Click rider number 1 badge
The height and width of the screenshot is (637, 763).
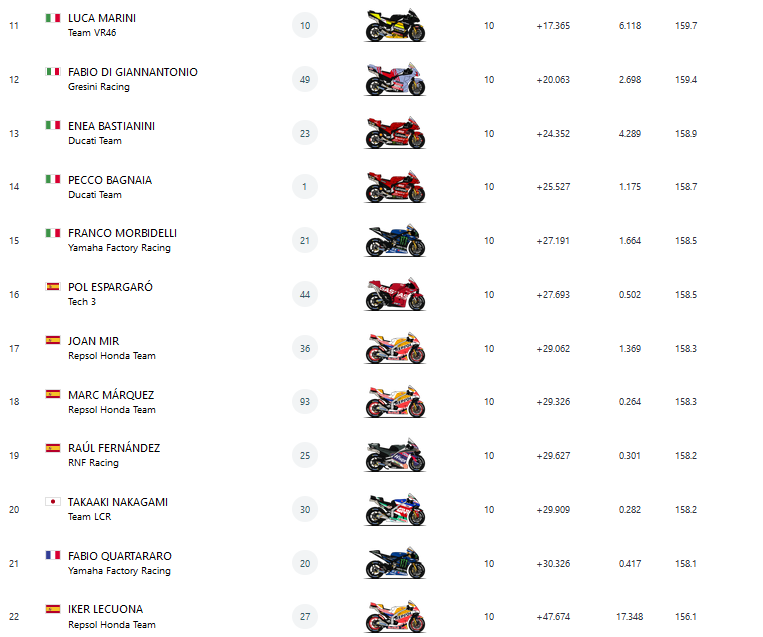click(x=305, y=186)
